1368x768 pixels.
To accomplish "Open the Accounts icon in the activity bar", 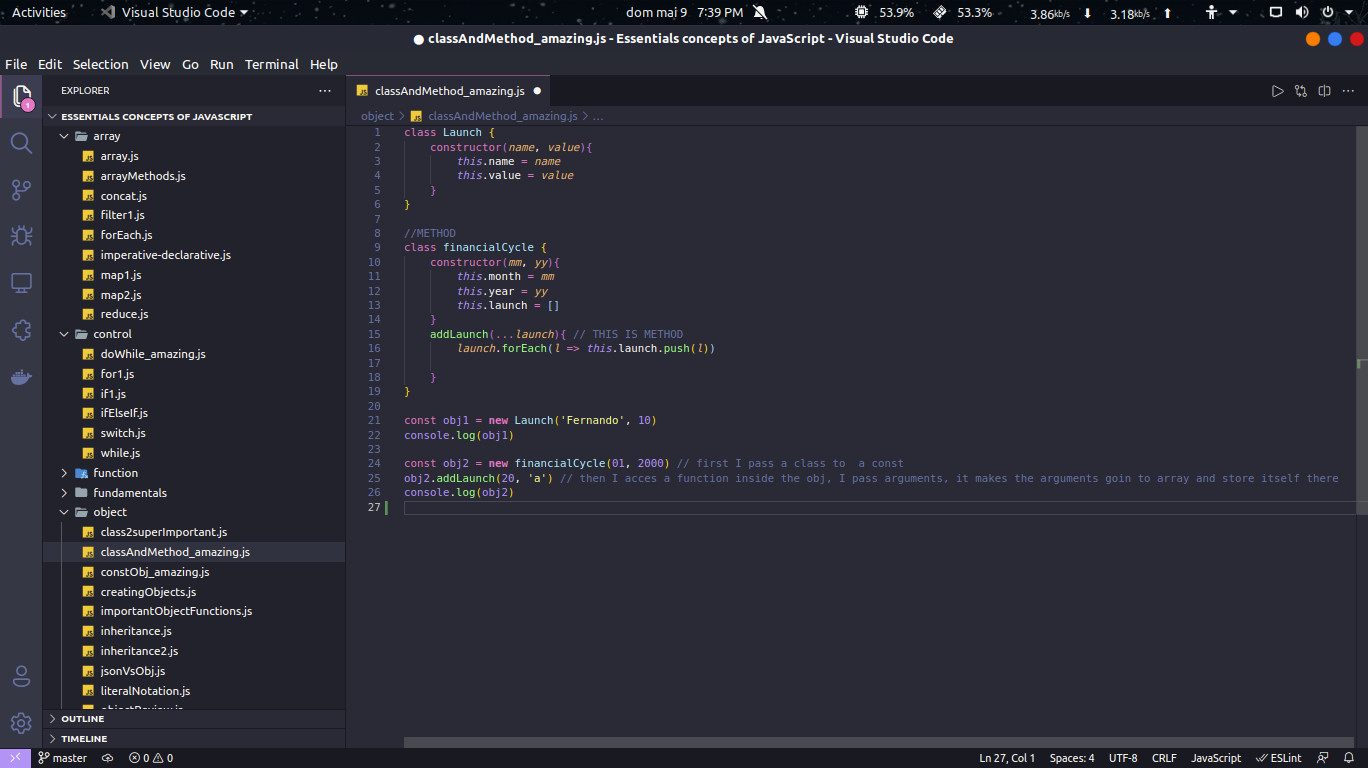I will tap(21, 676).
